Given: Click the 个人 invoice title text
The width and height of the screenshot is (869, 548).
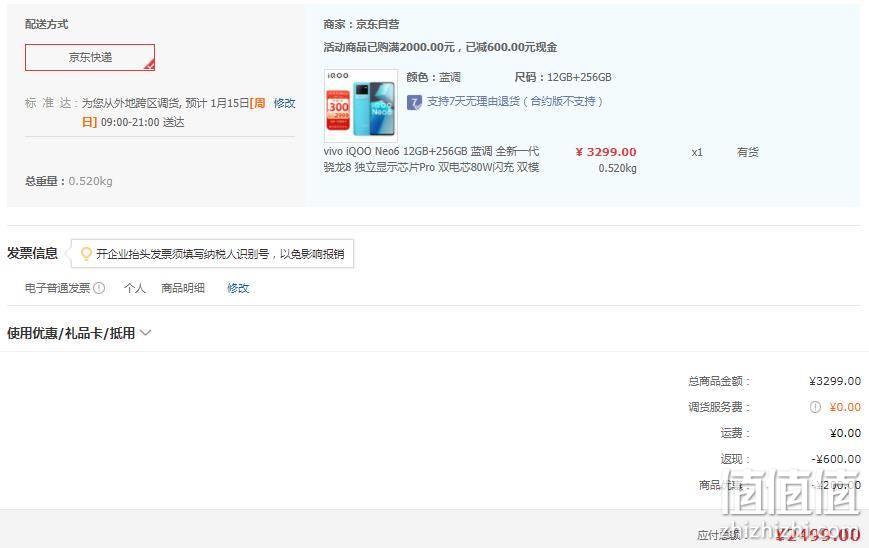Looking at the screenshot, I should coord(135,288).
